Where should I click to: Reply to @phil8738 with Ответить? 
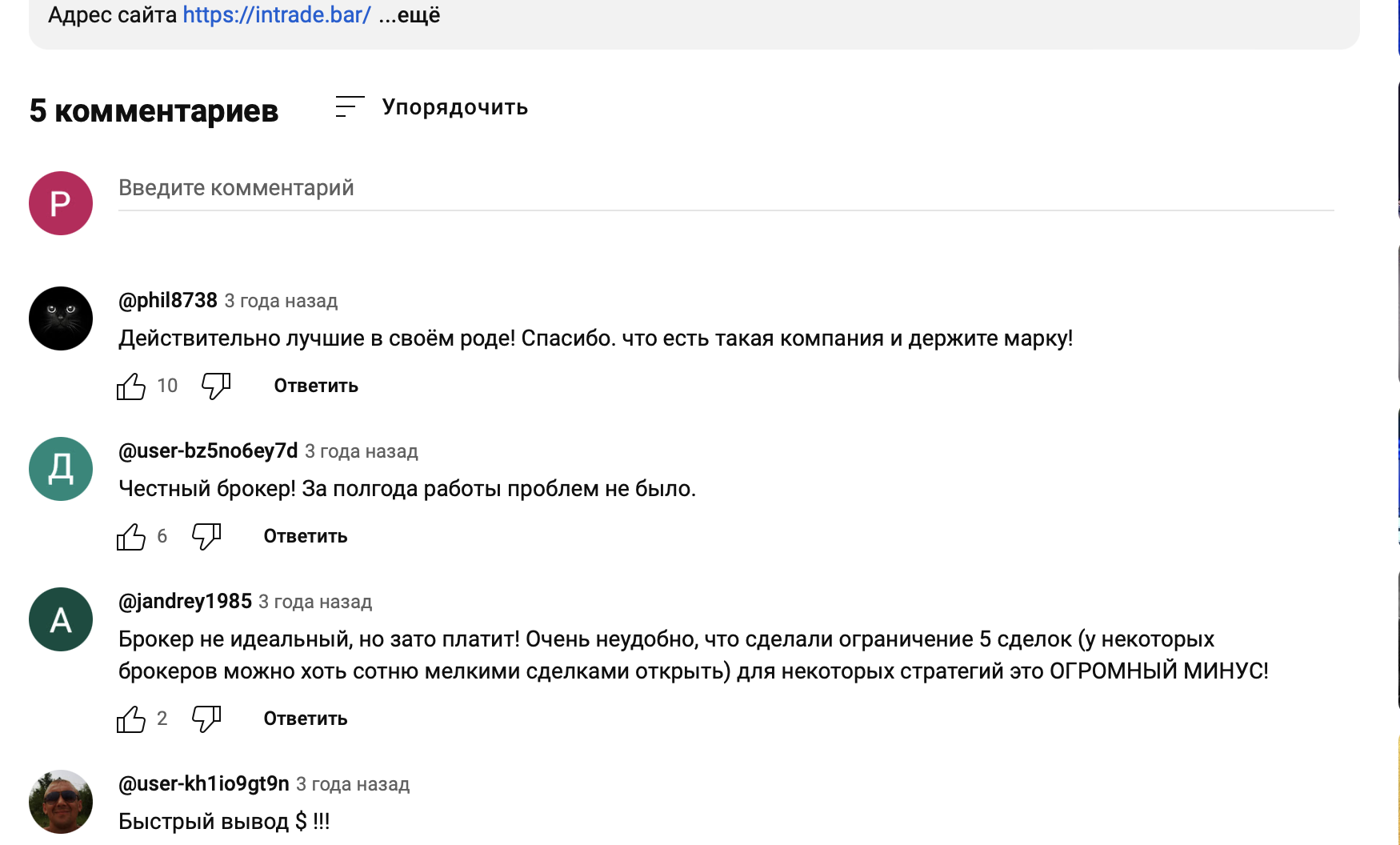tap(316, 386)
